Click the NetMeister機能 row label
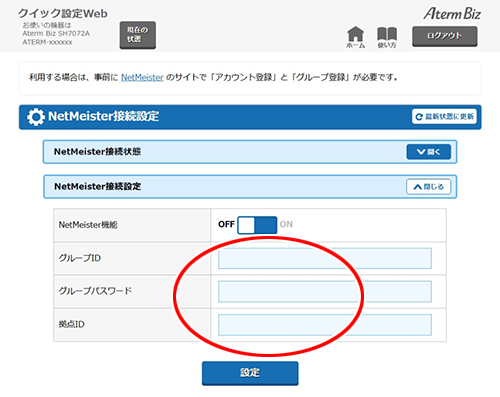The height and width of the screenshot is (397, 500). click(x=88, y=225)
